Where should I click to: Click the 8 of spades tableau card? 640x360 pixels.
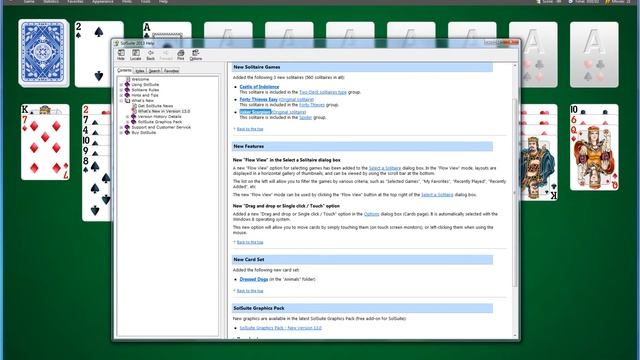click(97, 189)
